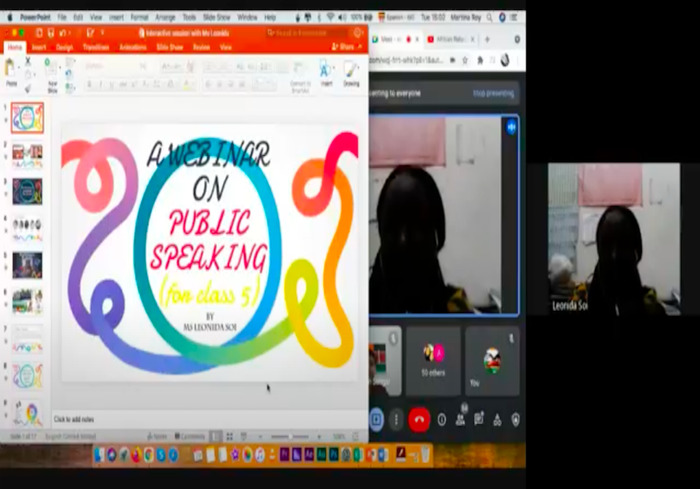Open Meet more options three-dot button
The width and height of the screenshot is (700, 489).
(396, 420)
